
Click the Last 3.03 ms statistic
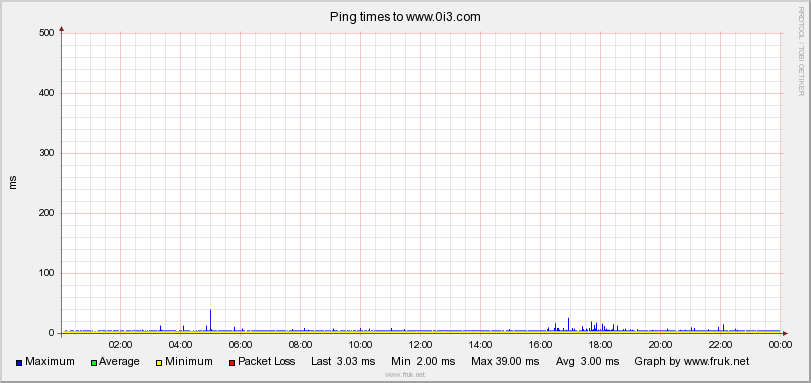click(343, 361)
